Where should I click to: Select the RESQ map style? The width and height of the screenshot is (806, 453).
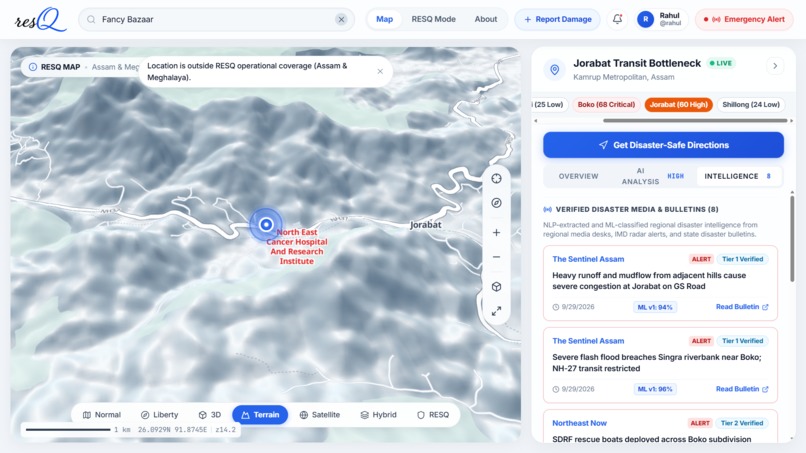[x=433, y=414]
